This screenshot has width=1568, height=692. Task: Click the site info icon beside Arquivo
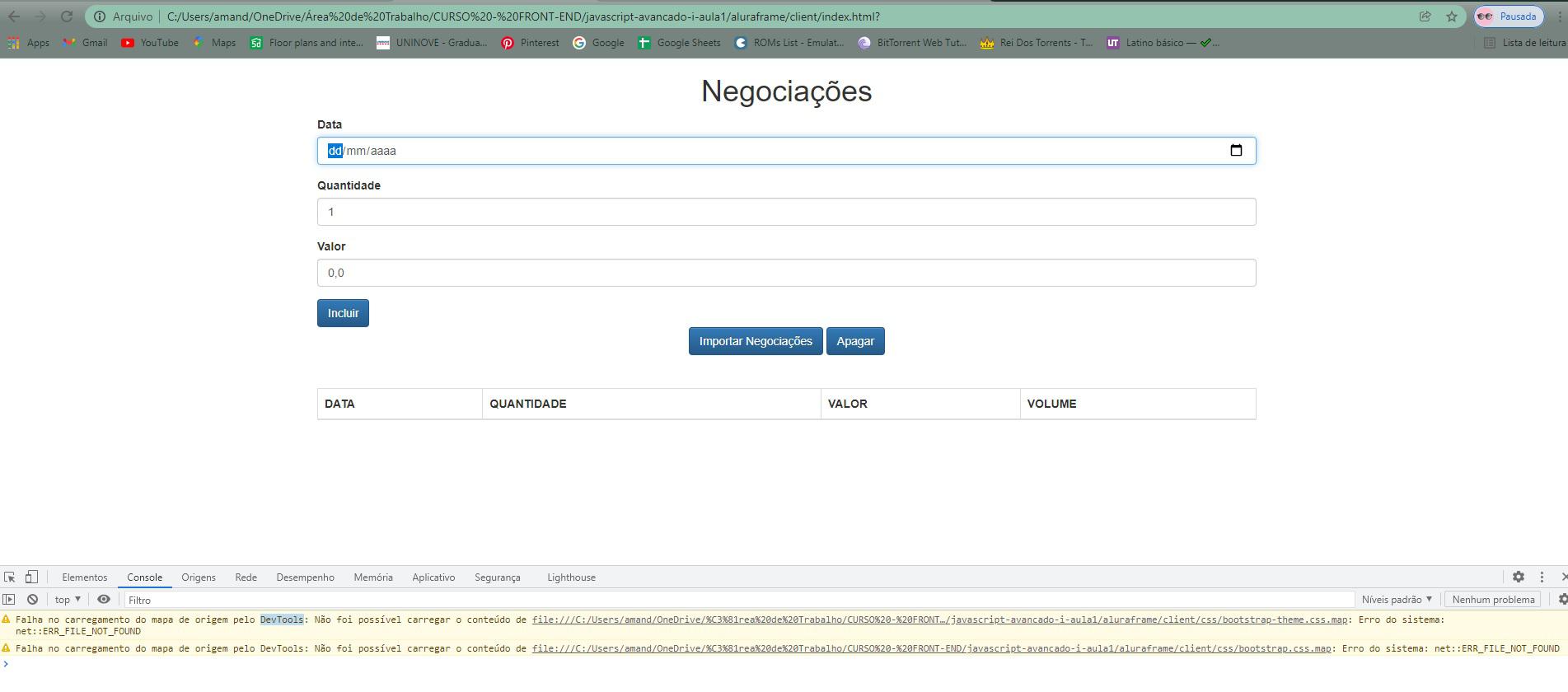[100, 16]
